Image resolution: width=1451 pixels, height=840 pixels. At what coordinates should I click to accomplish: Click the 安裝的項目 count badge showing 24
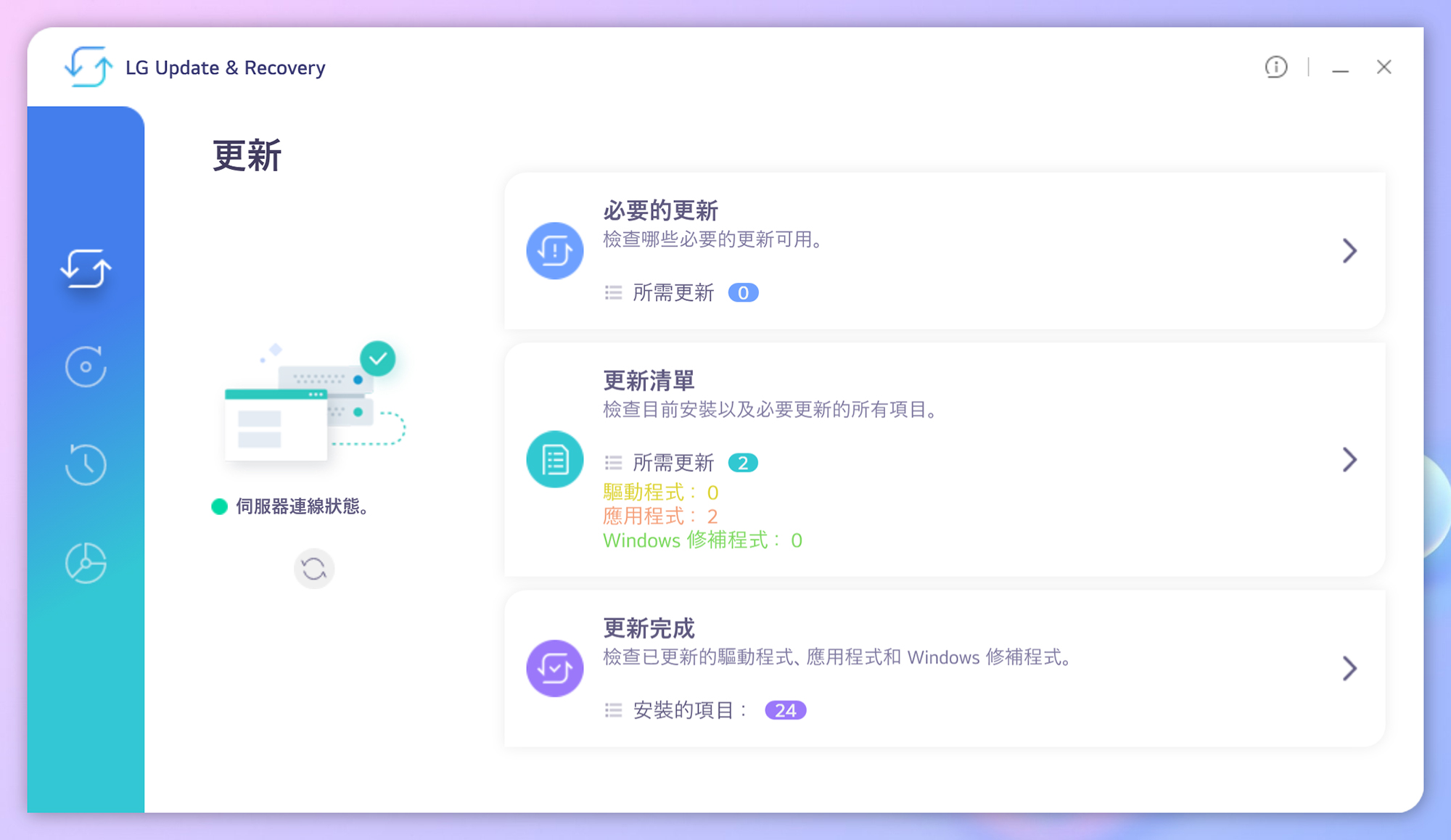point(785,710)
